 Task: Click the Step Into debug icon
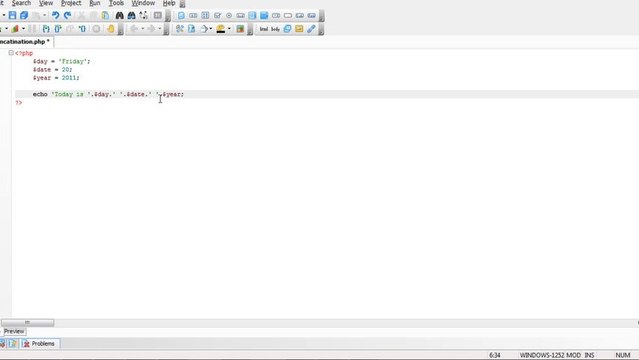click(x=46, y=29)
